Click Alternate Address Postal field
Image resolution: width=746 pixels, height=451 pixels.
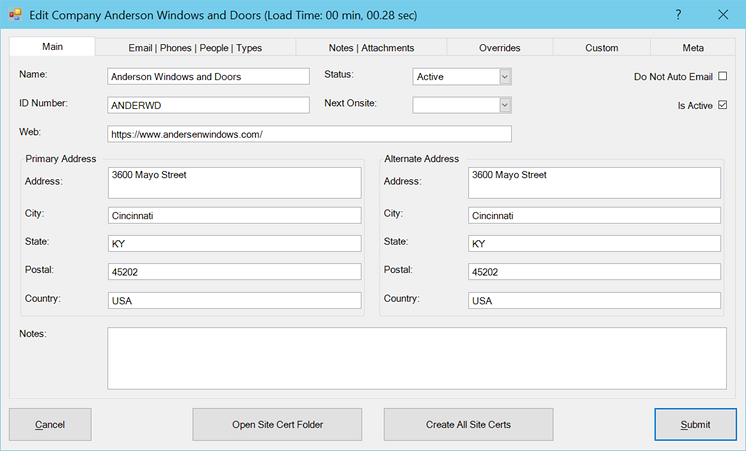coord(594,272)
